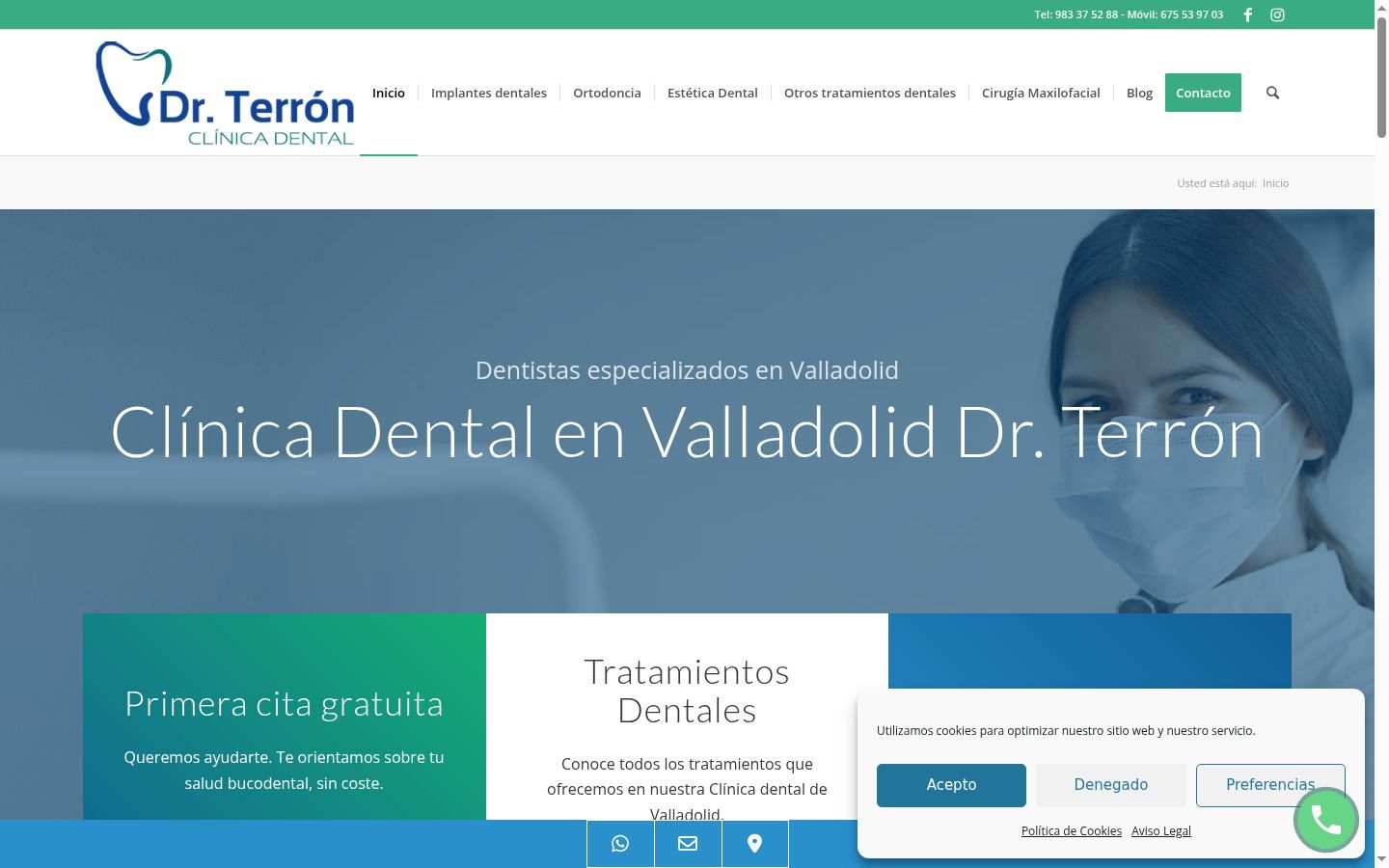Accept cookies with the Acepto button

click(951, 785)
